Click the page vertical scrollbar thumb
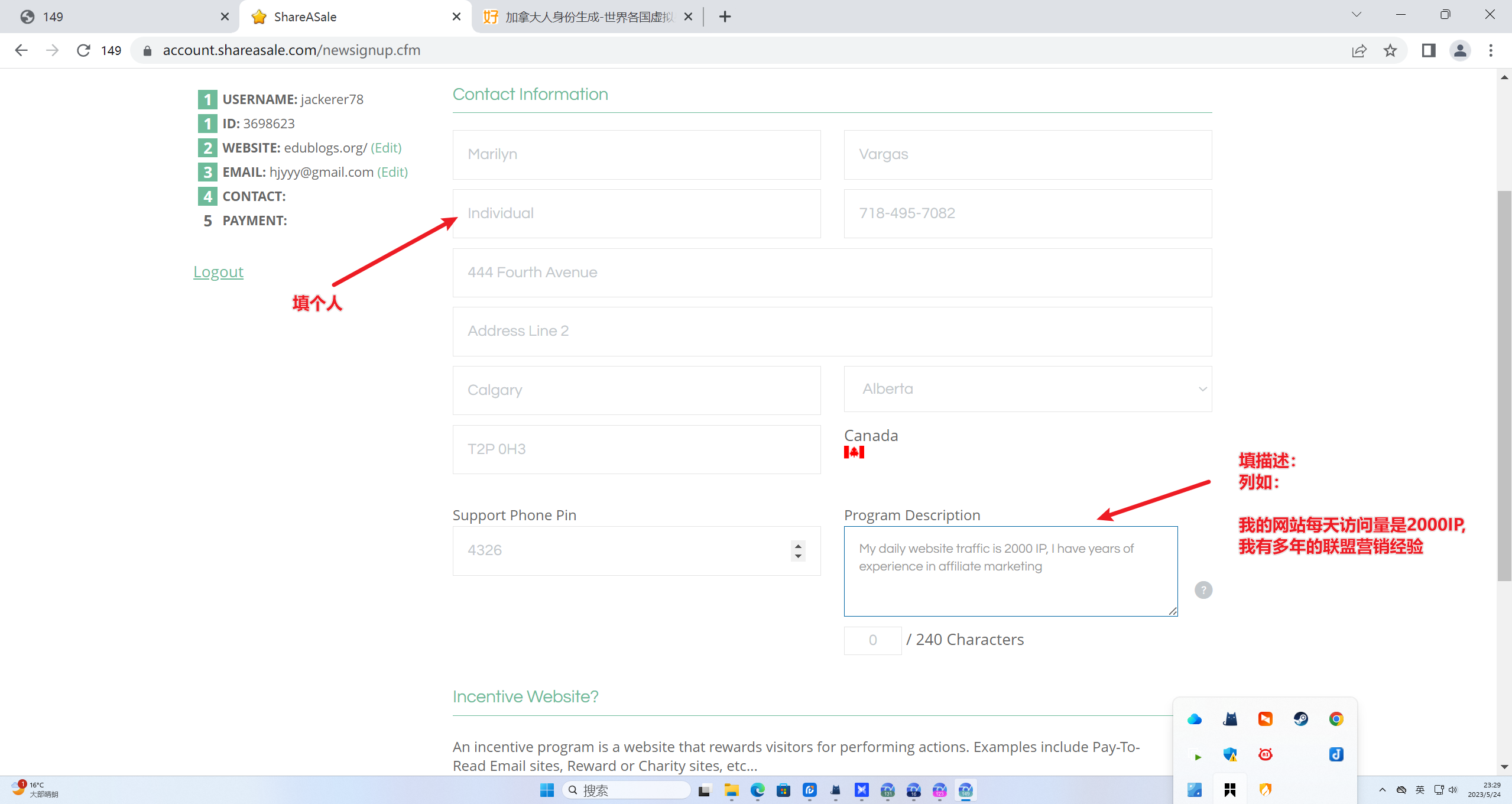The width and height of the screenshot is (1512, 804). point(1504,384)
